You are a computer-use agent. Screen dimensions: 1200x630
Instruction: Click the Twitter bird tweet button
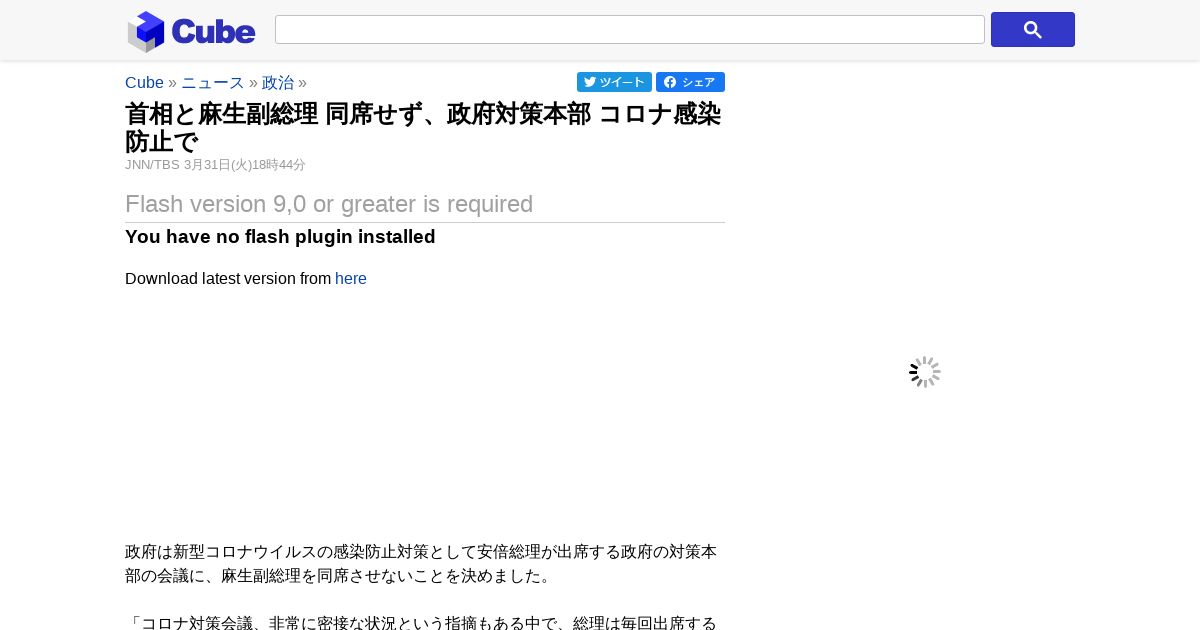pyautogui.click(x=614, y=82)
